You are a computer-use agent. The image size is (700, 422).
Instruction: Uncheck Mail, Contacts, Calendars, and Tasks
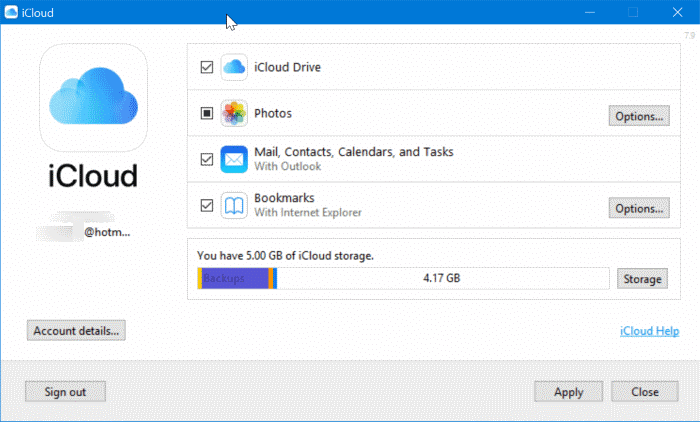point(207,159)
